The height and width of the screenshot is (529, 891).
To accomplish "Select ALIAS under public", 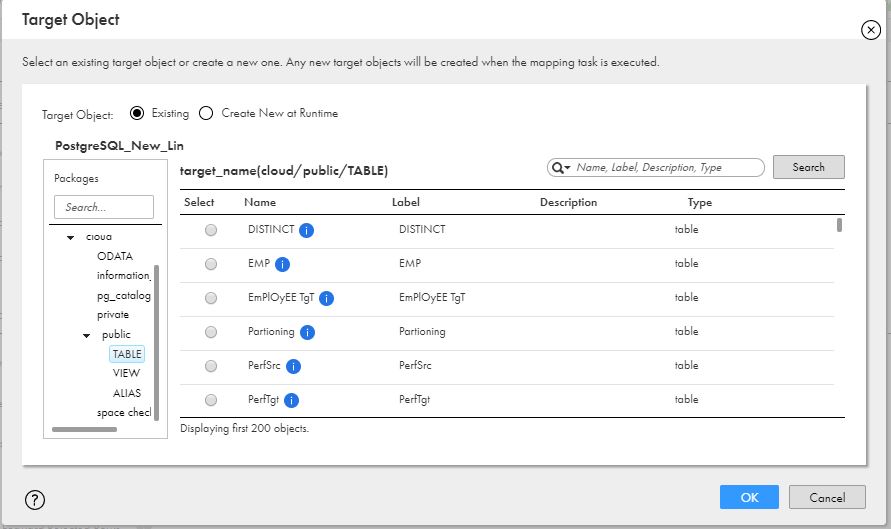I will click(127, 393).
